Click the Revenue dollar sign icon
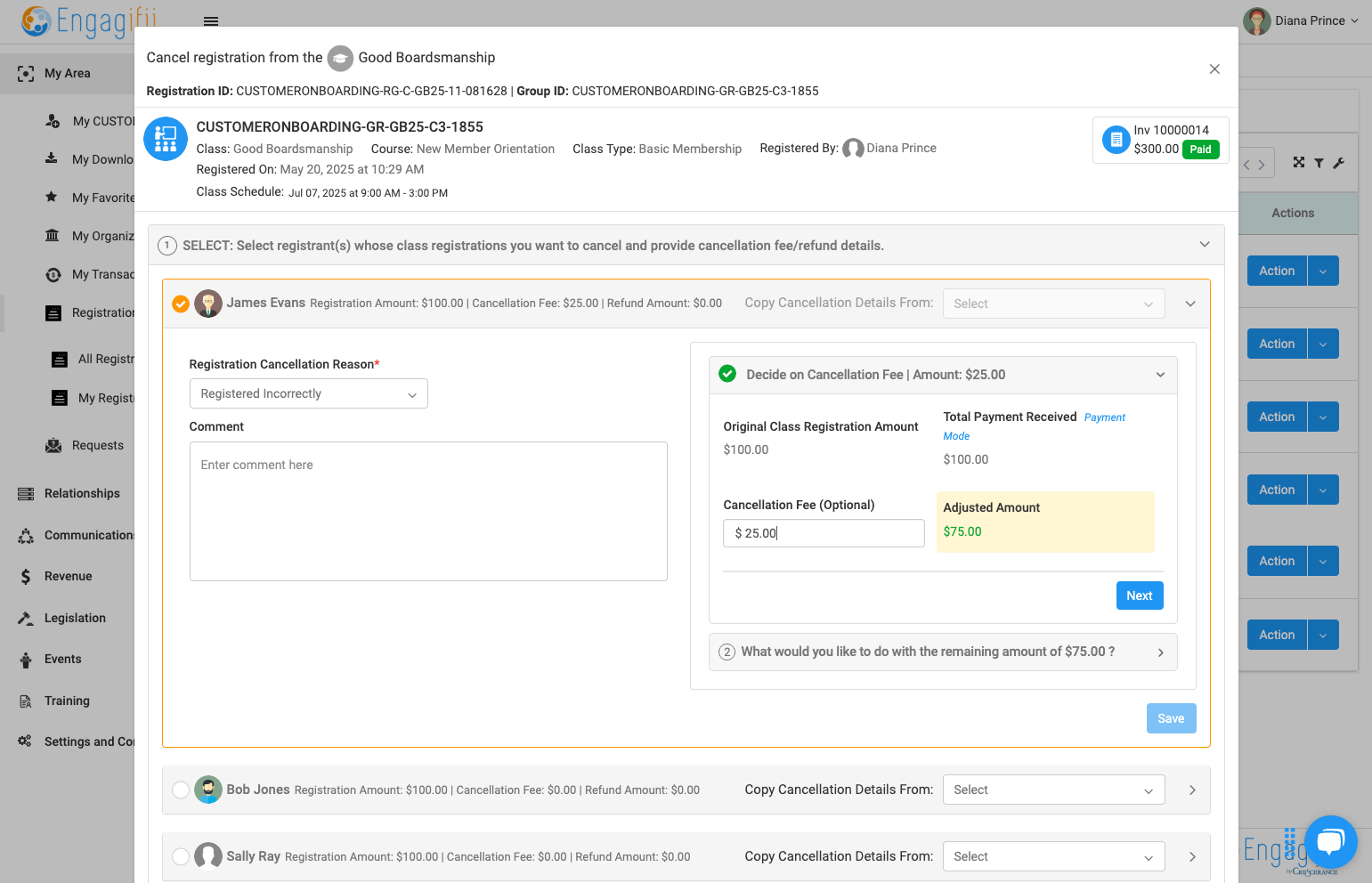The height and width of the screenshot is (883, 1372). (26, 577)
